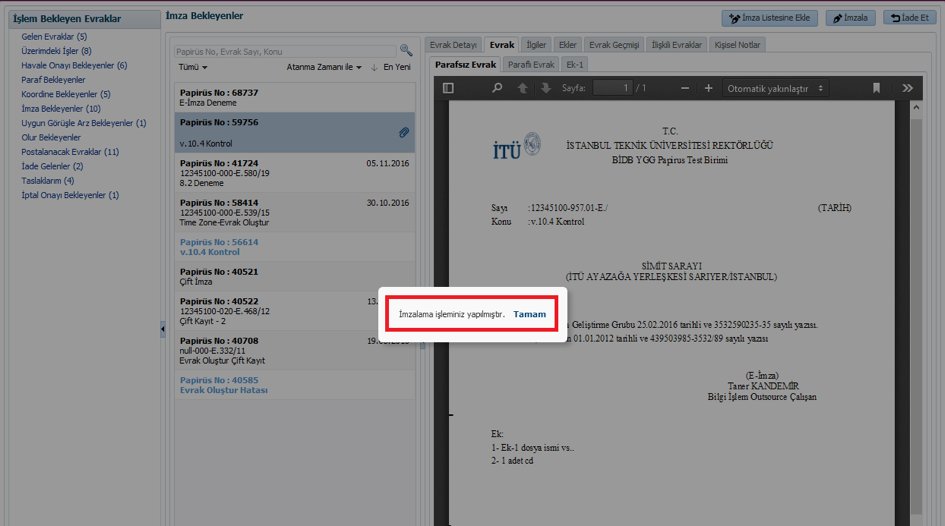This screenshot has width=945, height=526.
Task: Select document Papirüs No 40708 Evrak Oluştur Çift Kayıt
Action: 295,351
